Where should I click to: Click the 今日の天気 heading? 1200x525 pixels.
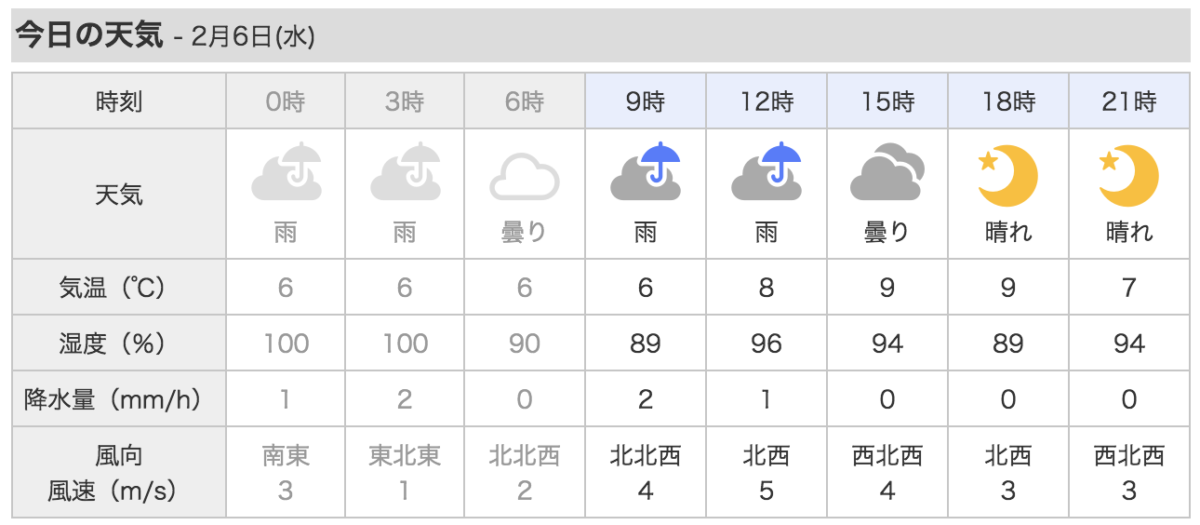point(88,36)
